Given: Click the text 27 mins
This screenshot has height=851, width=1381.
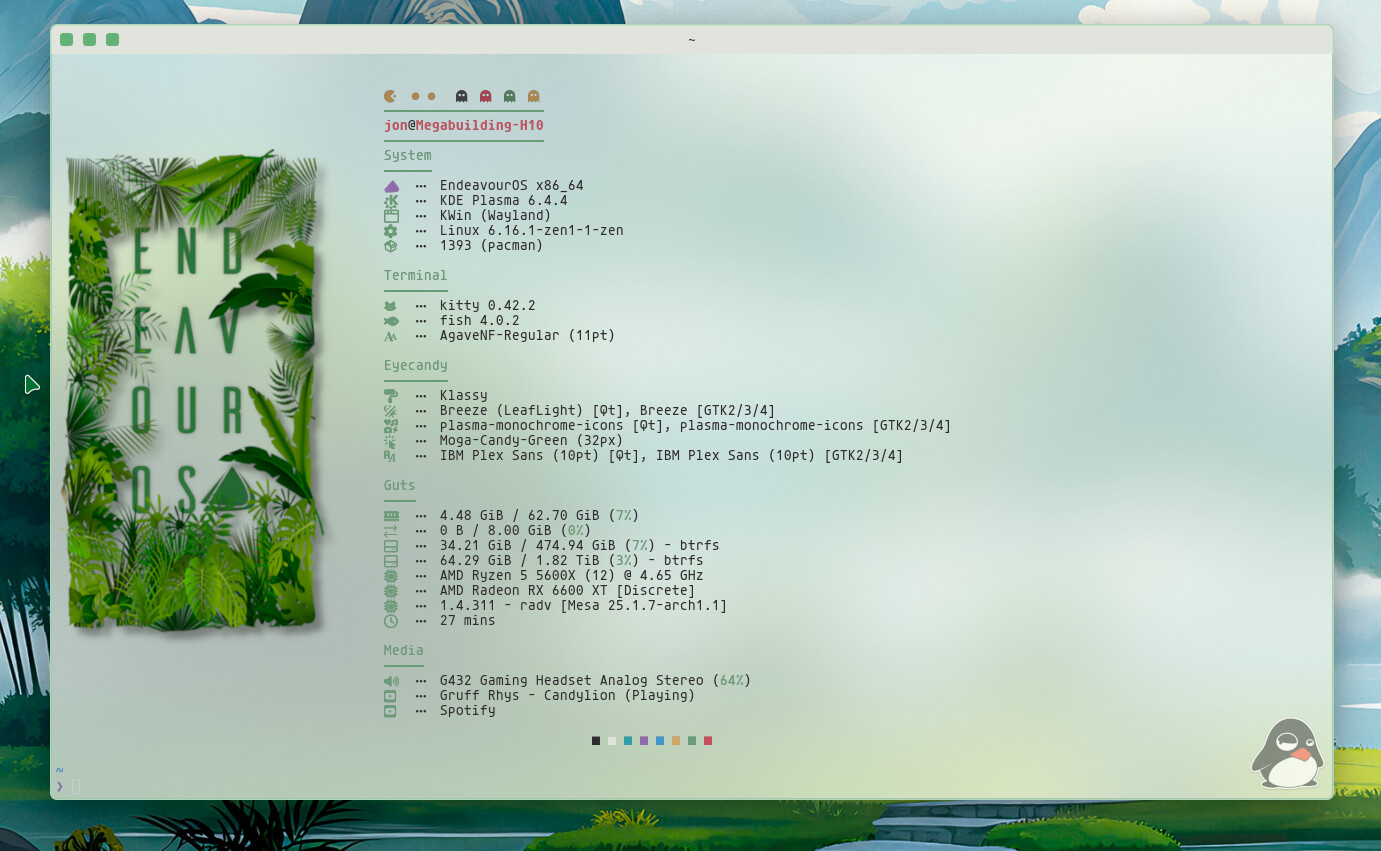Looking at the screenshot, I should 468,620.
